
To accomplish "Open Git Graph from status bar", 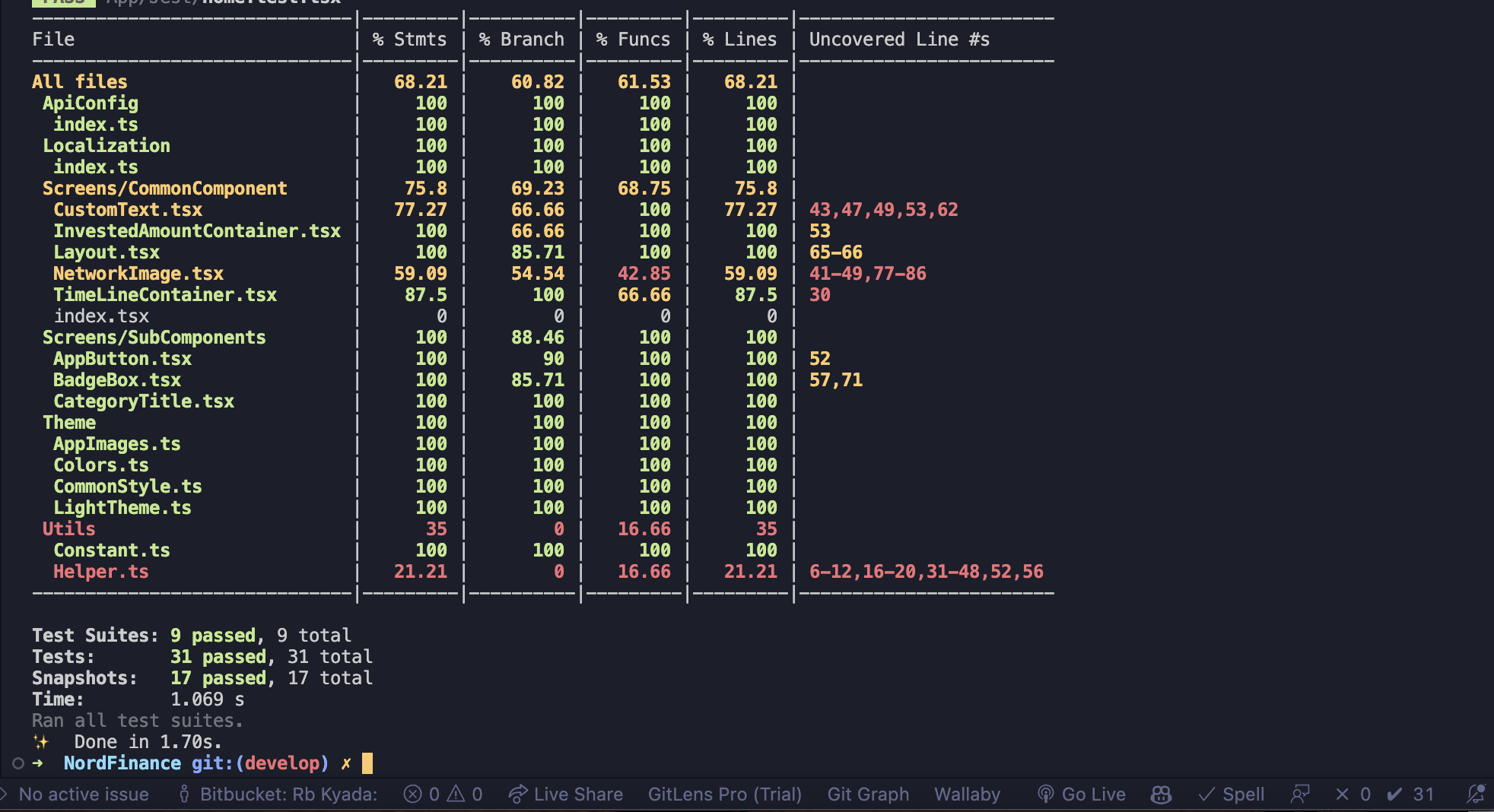I will [868, 795].
